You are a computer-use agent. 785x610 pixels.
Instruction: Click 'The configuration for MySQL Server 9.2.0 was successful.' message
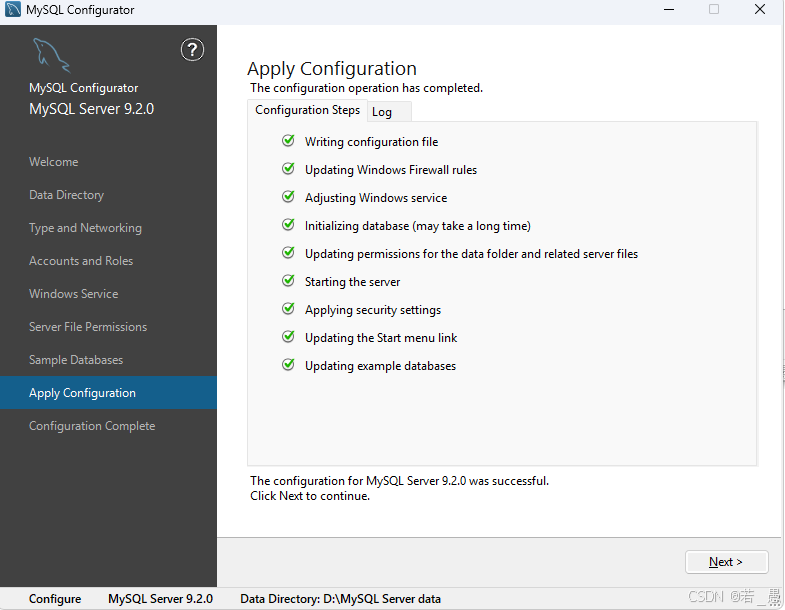pyautogui.click(x=400, y=481)
